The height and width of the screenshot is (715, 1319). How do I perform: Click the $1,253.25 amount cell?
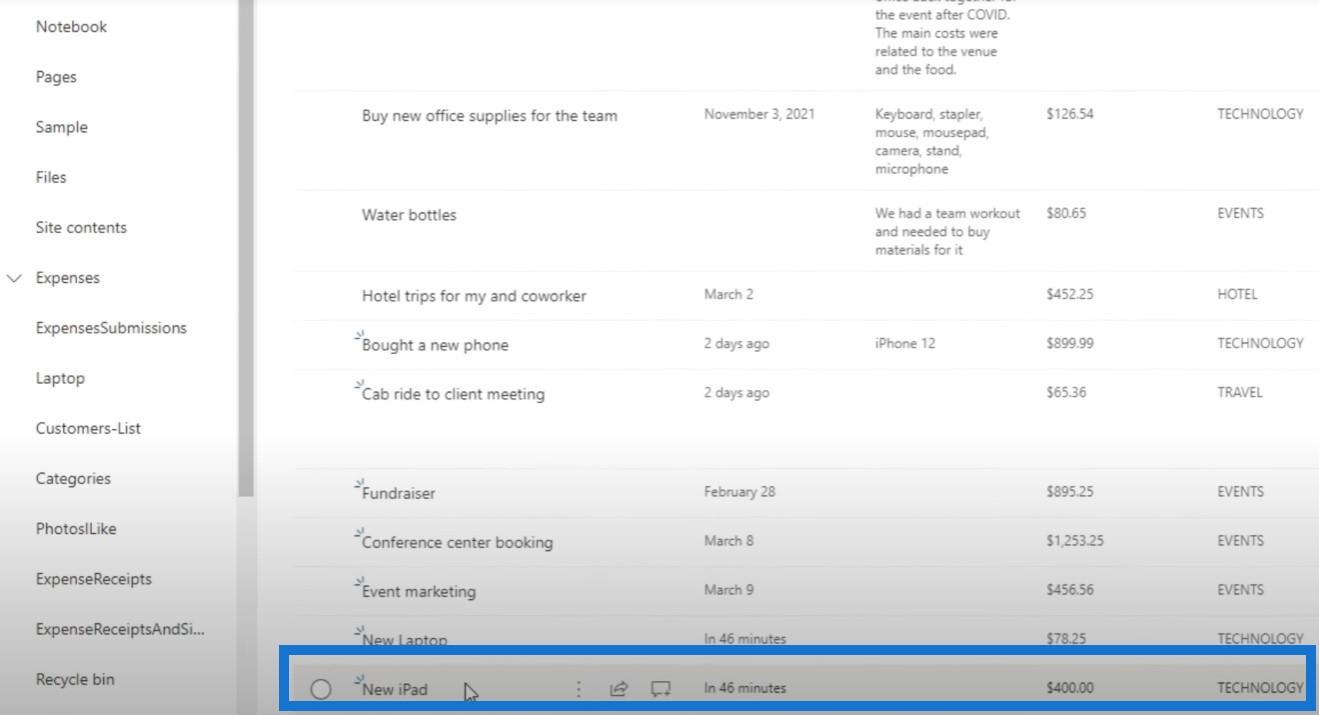pos(1075,540)
